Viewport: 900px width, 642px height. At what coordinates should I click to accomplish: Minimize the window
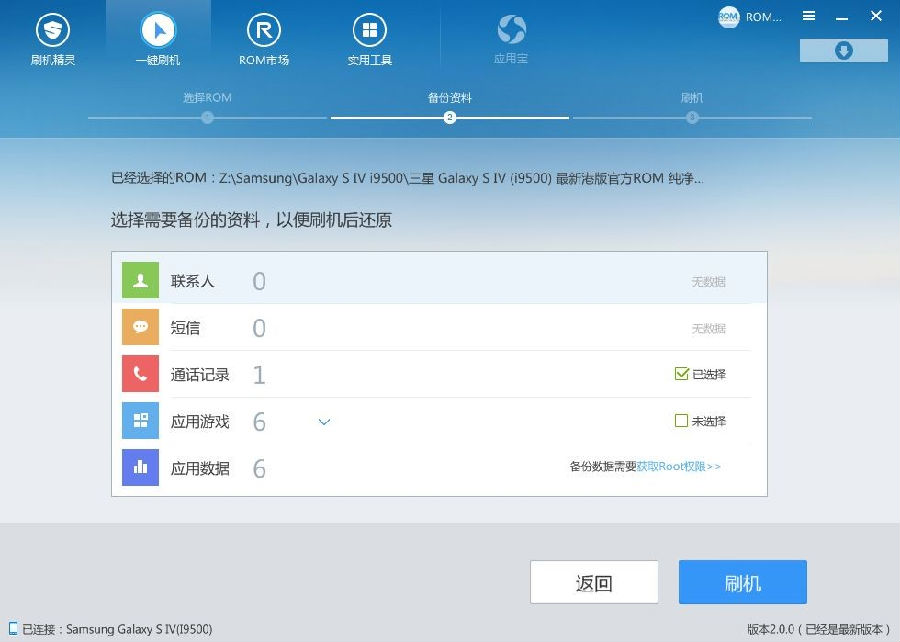(842, 17)
